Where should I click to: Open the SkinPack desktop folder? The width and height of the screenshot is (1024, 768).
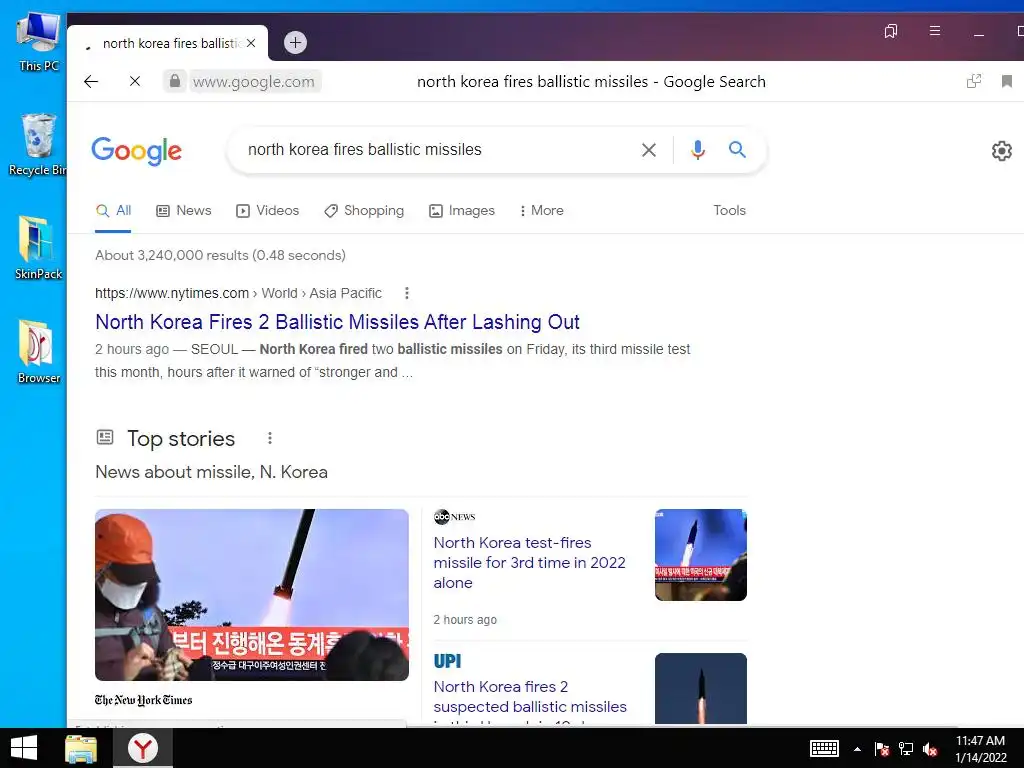(38, 248)
